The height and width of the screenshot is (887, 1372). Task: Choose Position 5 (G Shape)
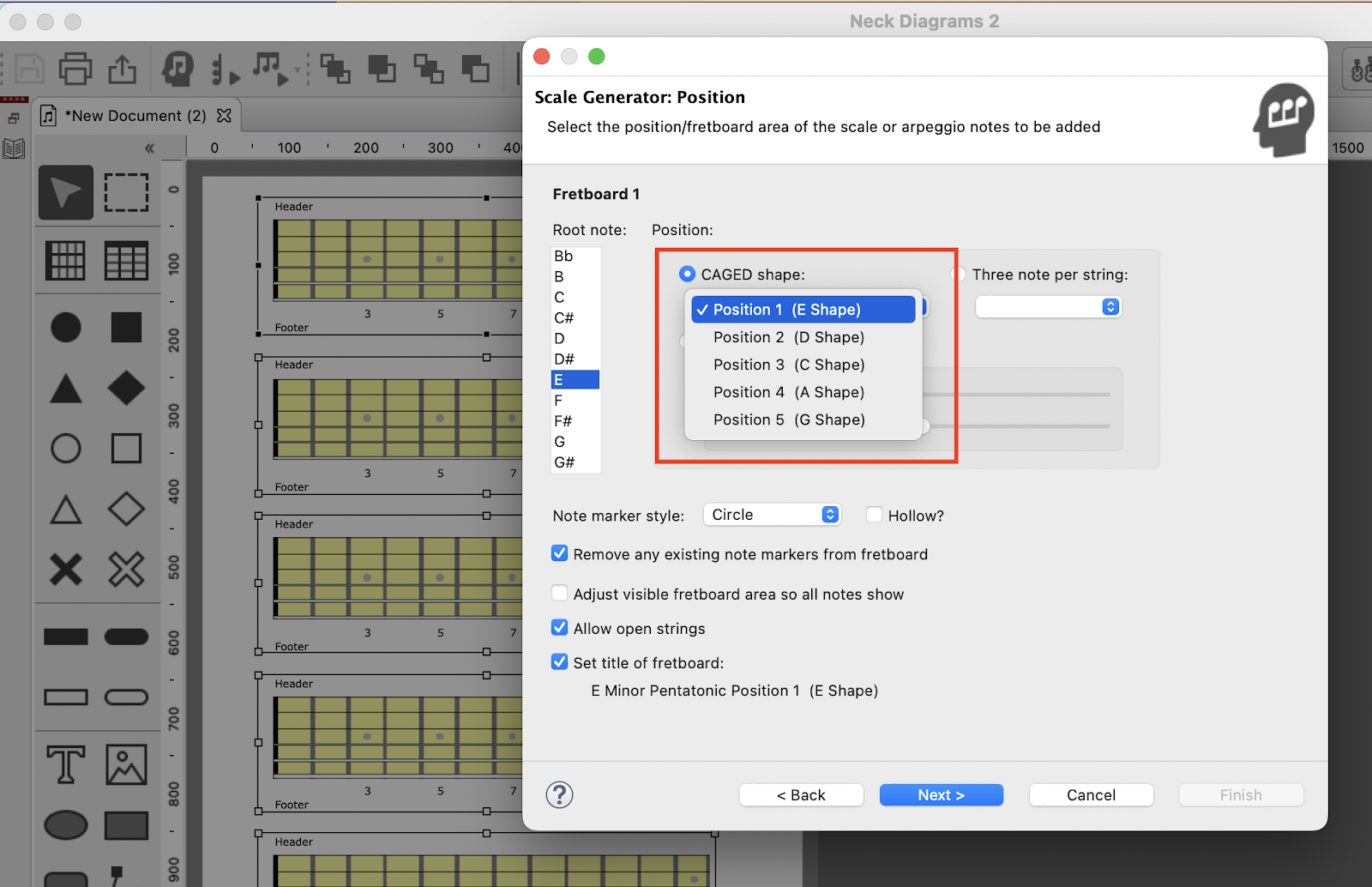coord(803,419)
